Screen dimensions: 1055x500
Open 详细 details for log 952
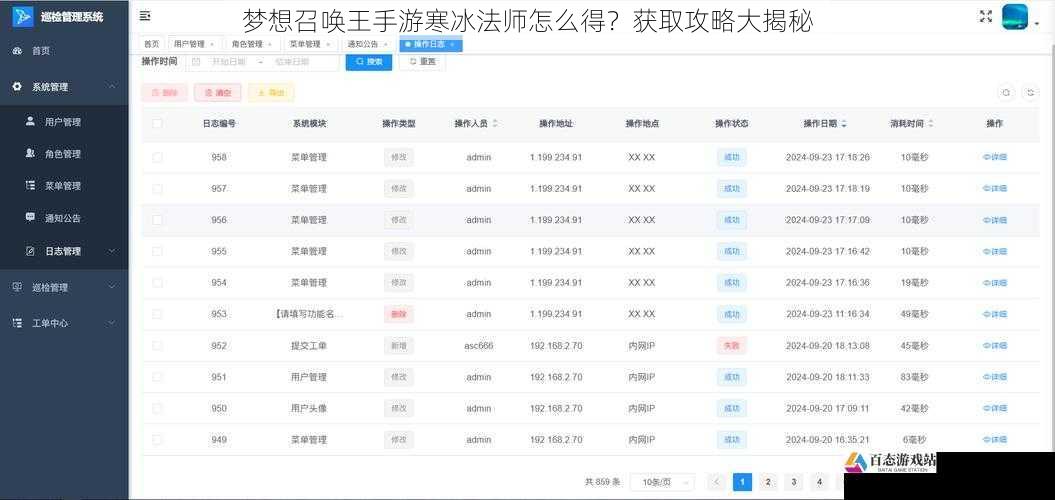(x=995, y=346)
